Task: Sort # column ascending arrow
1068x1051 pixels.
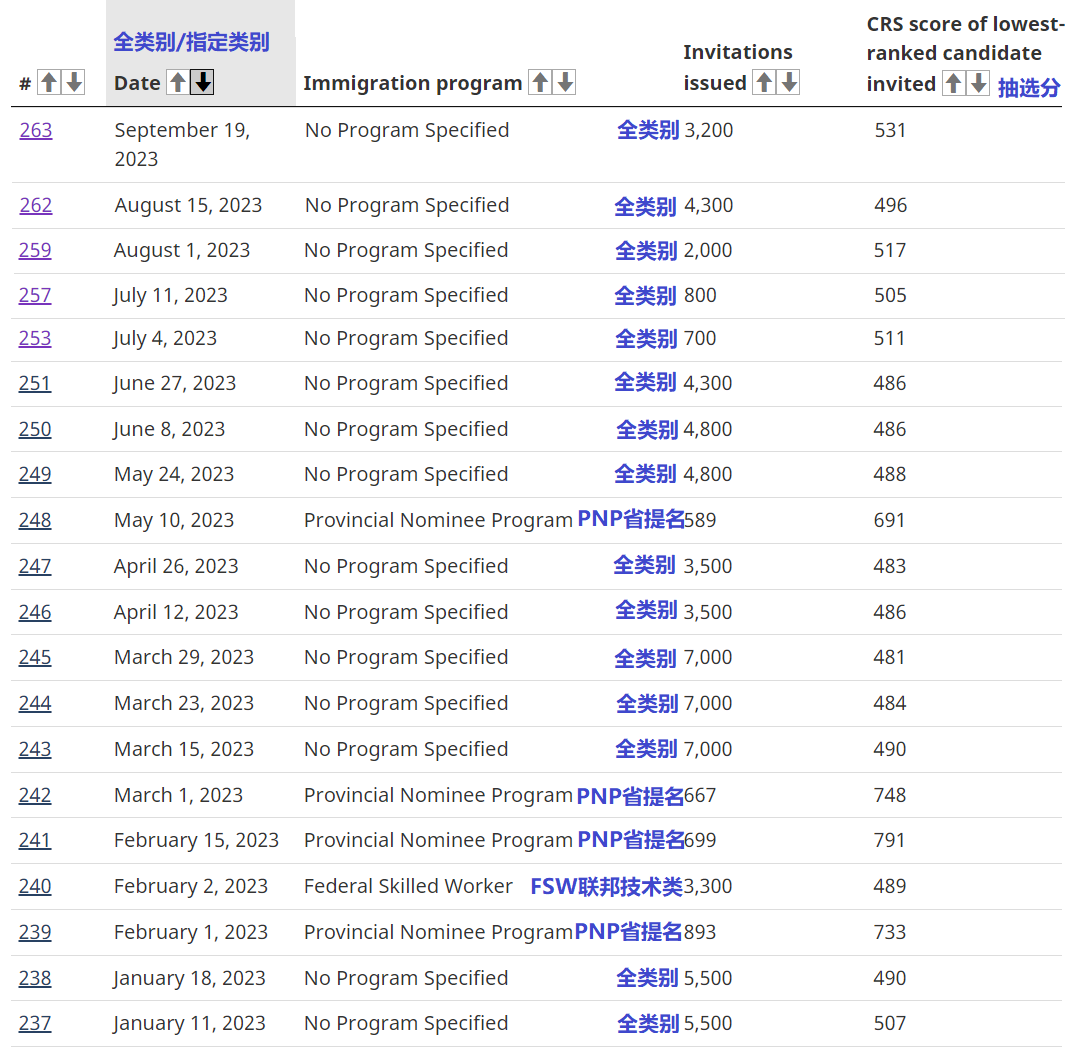Action: [x=49, y=82]
